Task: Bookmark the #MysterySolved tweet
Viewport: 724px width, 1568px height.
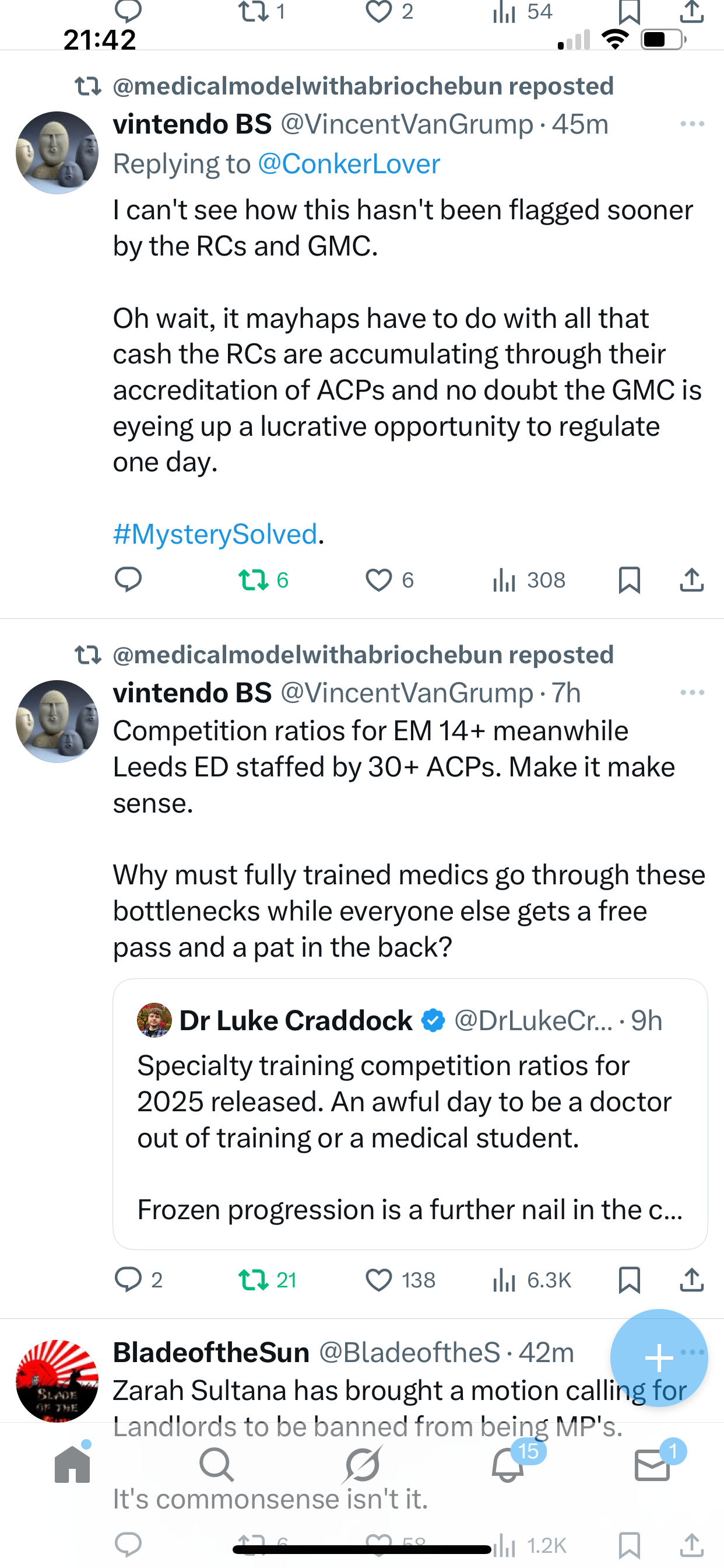Action: 629,579
